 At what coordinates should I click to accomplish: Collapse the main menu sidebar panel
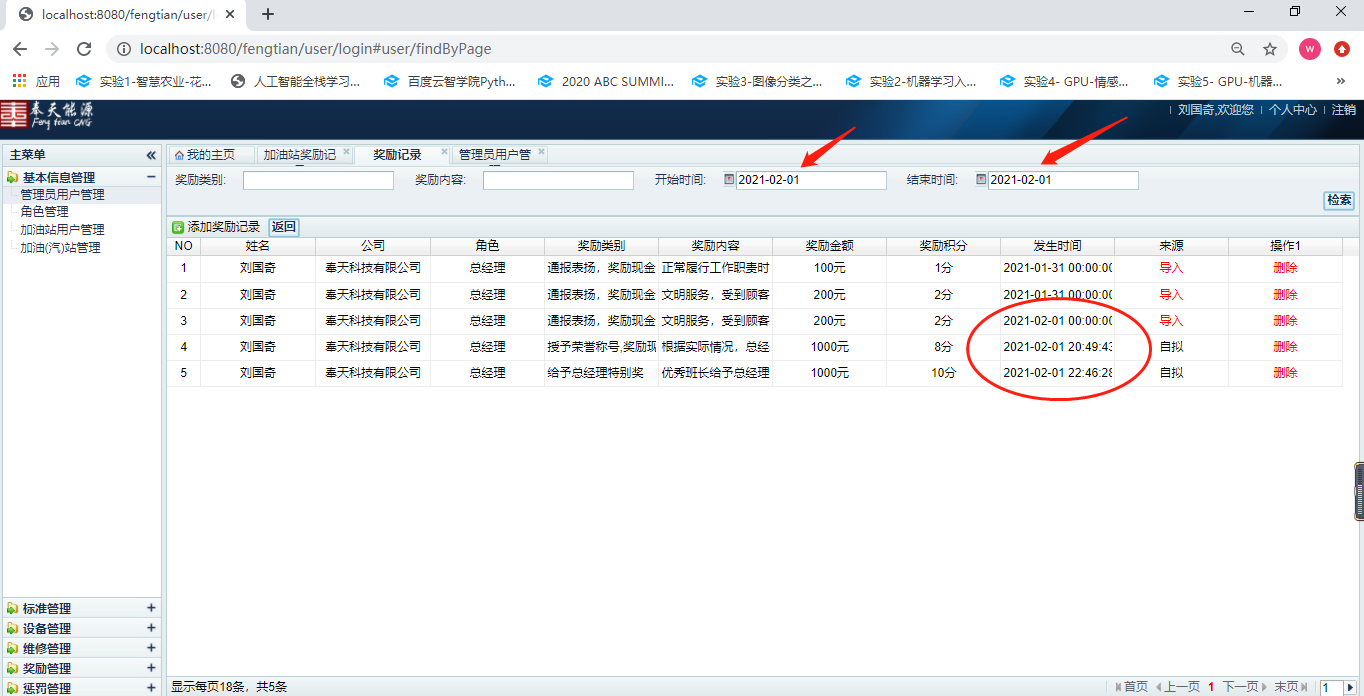[151, 155]
